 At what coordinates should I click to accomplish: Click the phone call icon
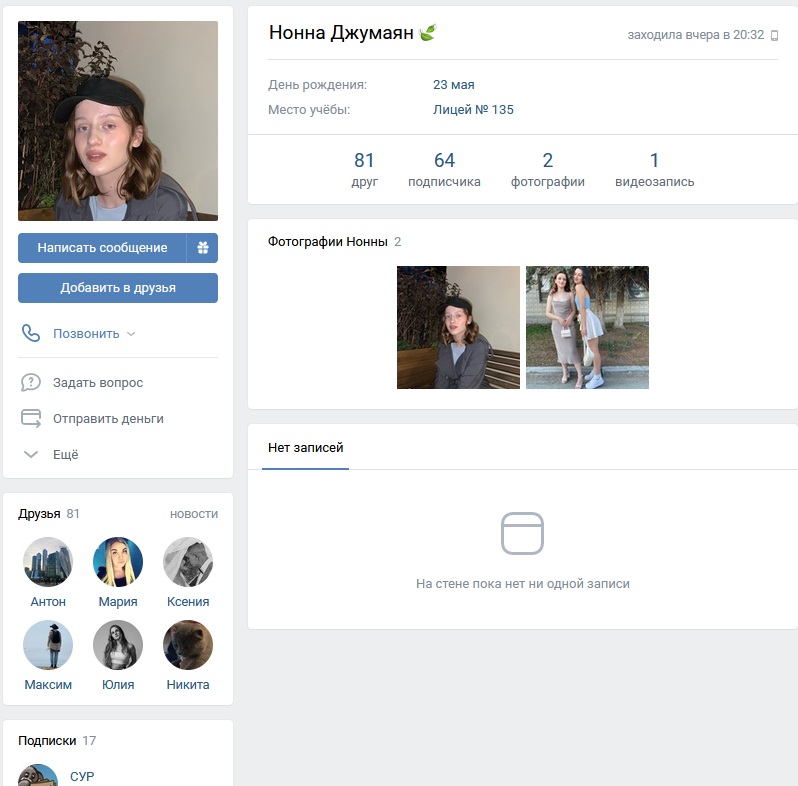[x=31, y=333]
